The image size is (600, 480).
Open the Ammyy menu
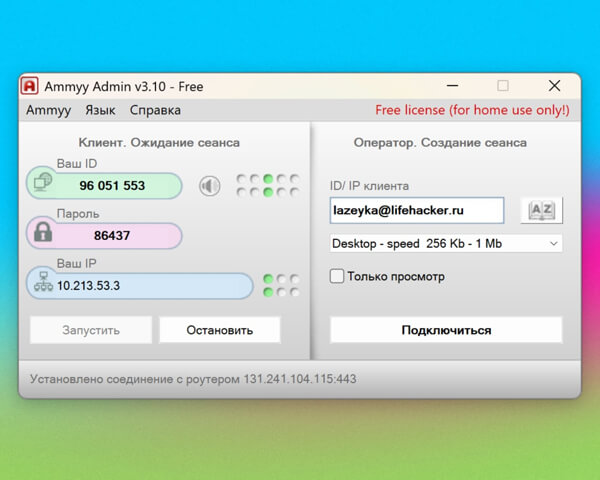tap(48, 110)
